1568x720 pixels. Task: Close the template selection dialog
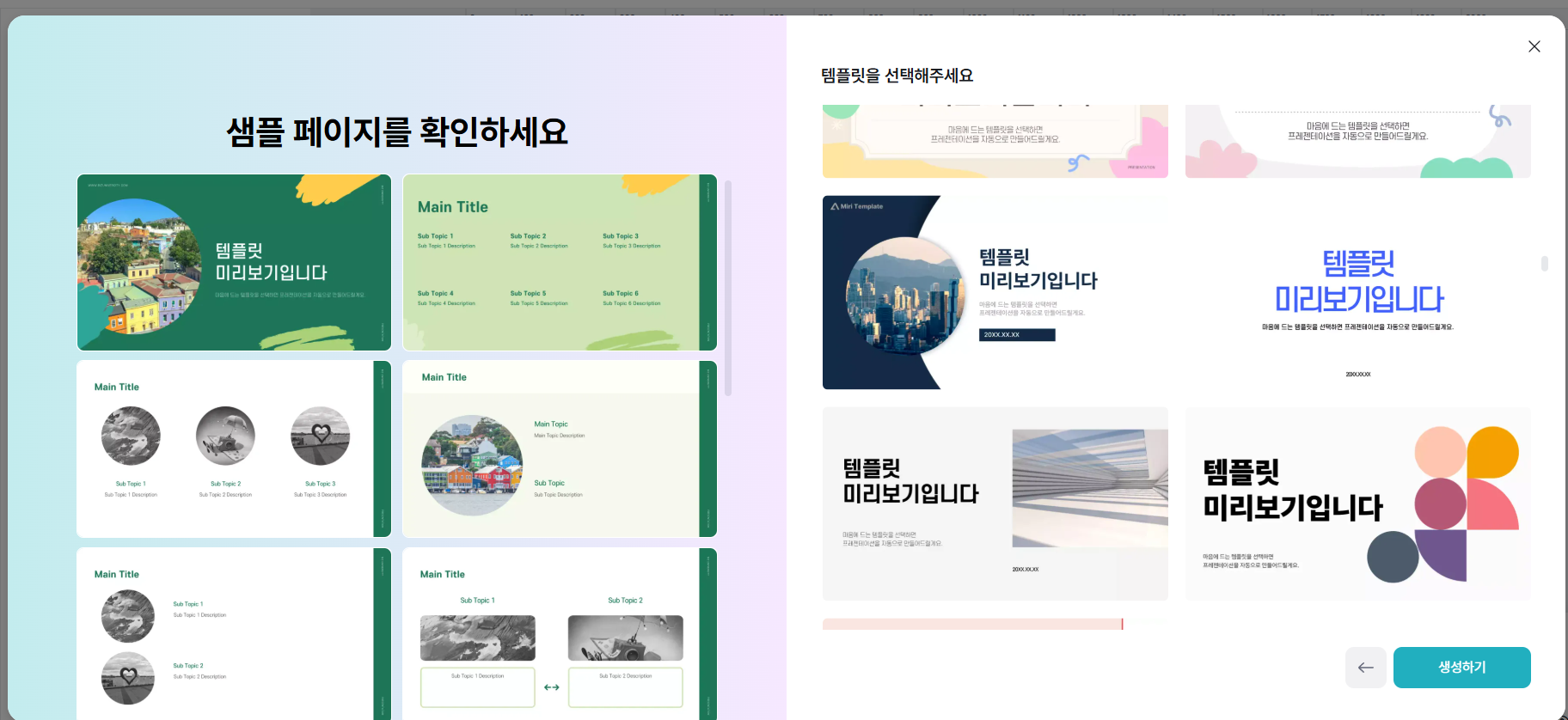(x=1534, y=46)
